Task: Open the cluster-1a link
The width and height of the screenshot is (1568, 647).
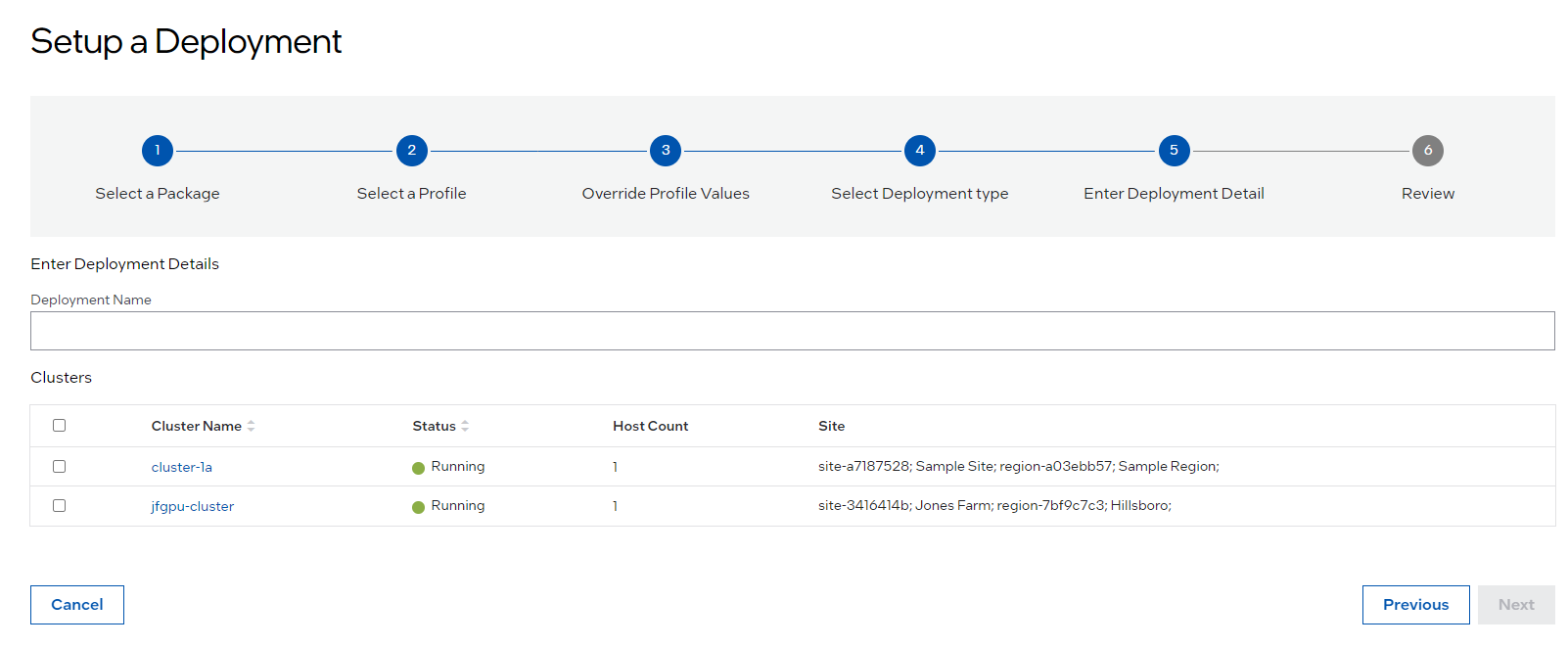Action: [x=182, y=467]
